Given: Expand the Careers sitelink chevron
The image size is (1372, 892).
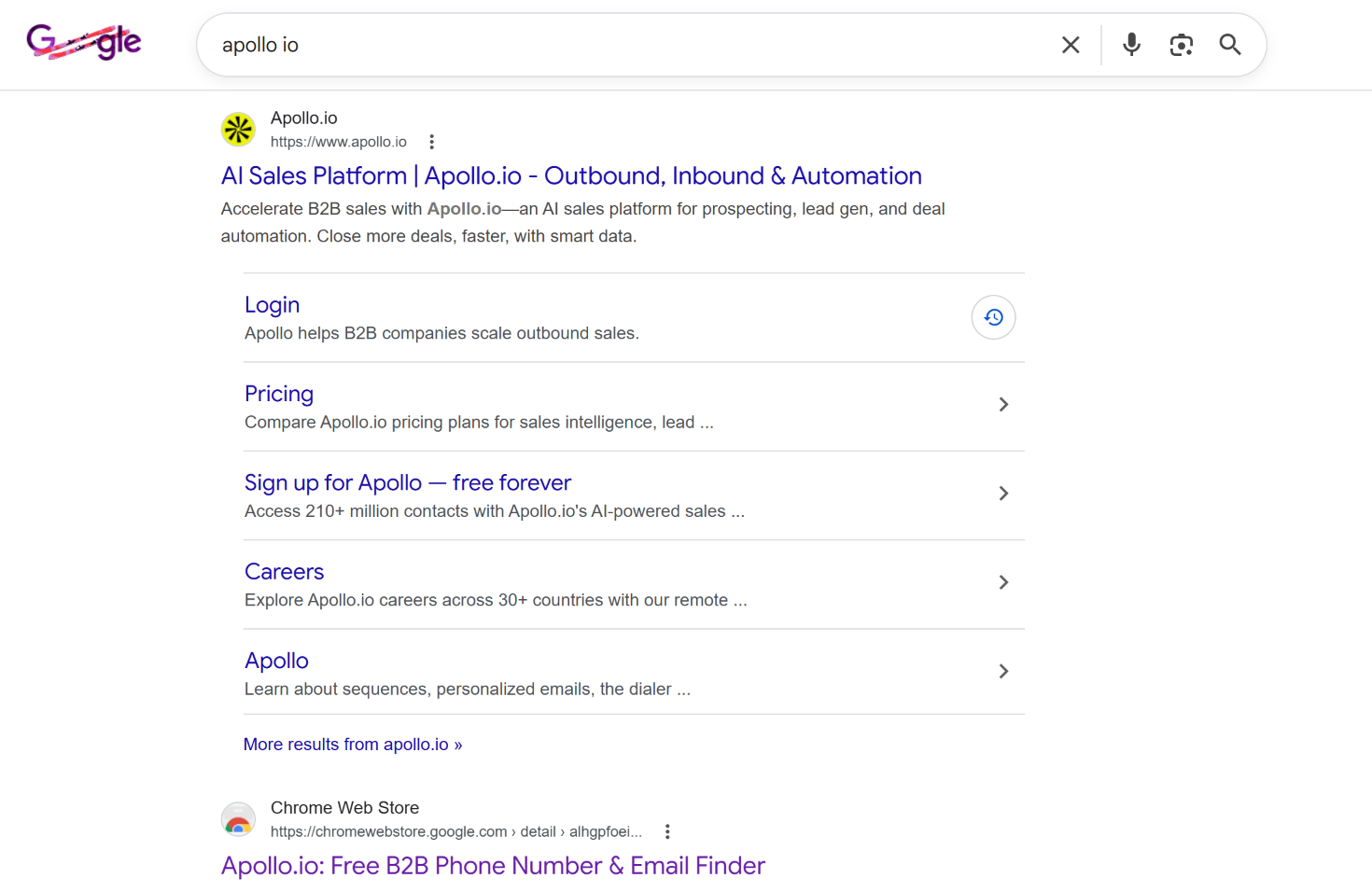Looking at the screenshot, I should click(x=1003, y=582).
